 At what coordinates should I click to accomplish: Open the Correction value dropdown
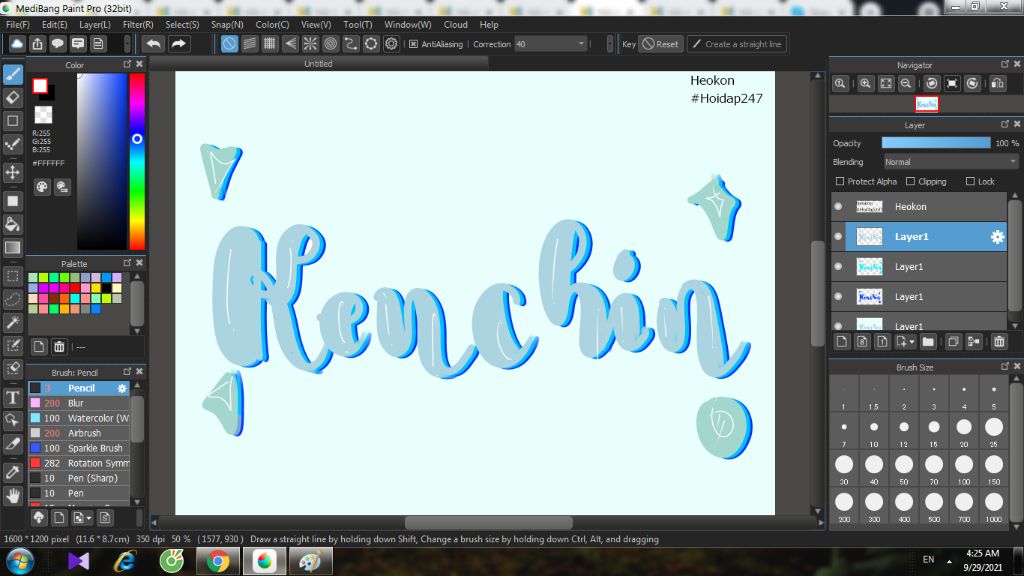pos(581,44)
